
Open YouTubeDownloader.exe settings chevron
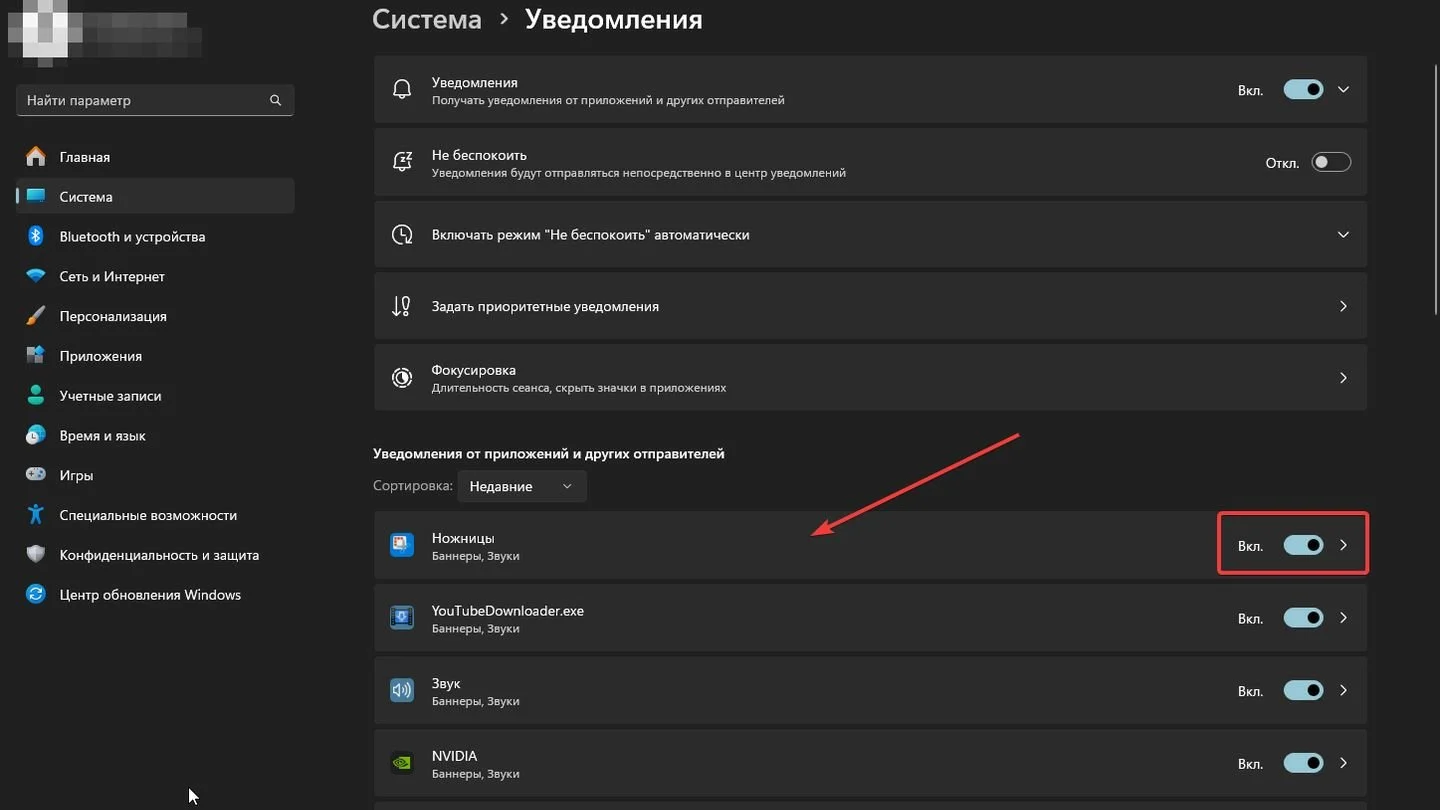pyautogui.click(x=1343, y=617)
